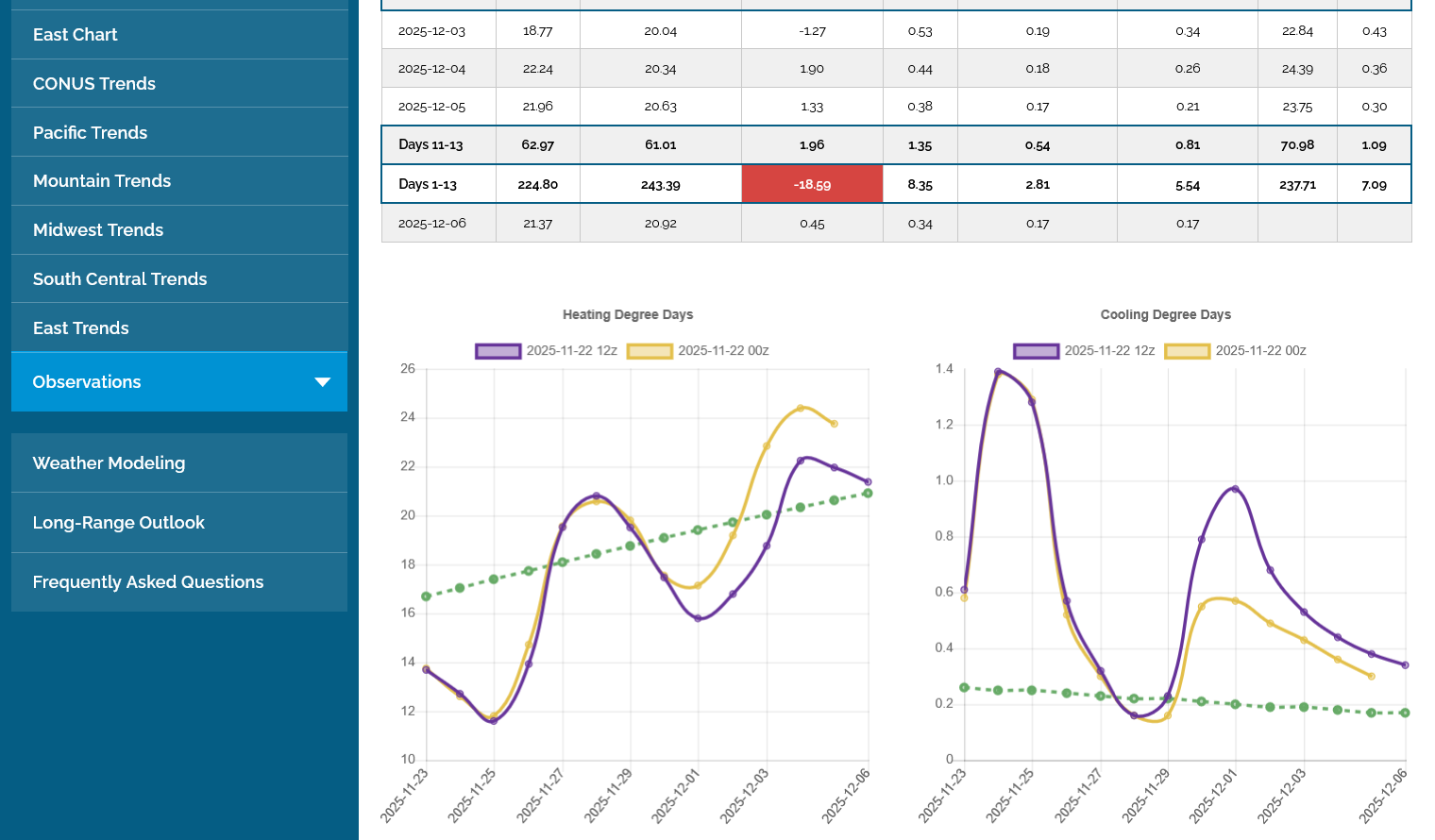This screenshot has height=840, width=1435.
Task: Click the 2025-12-06 row date cell
Action: 431,224
